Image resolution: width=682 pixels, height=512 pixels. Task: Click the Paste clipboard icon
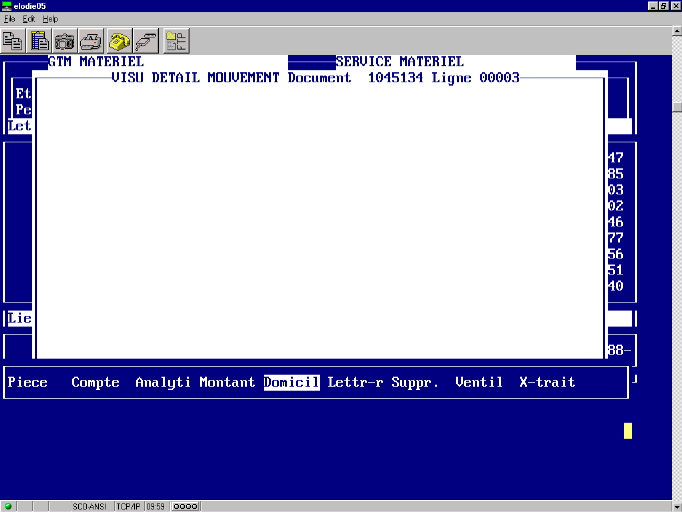(40, 41)
